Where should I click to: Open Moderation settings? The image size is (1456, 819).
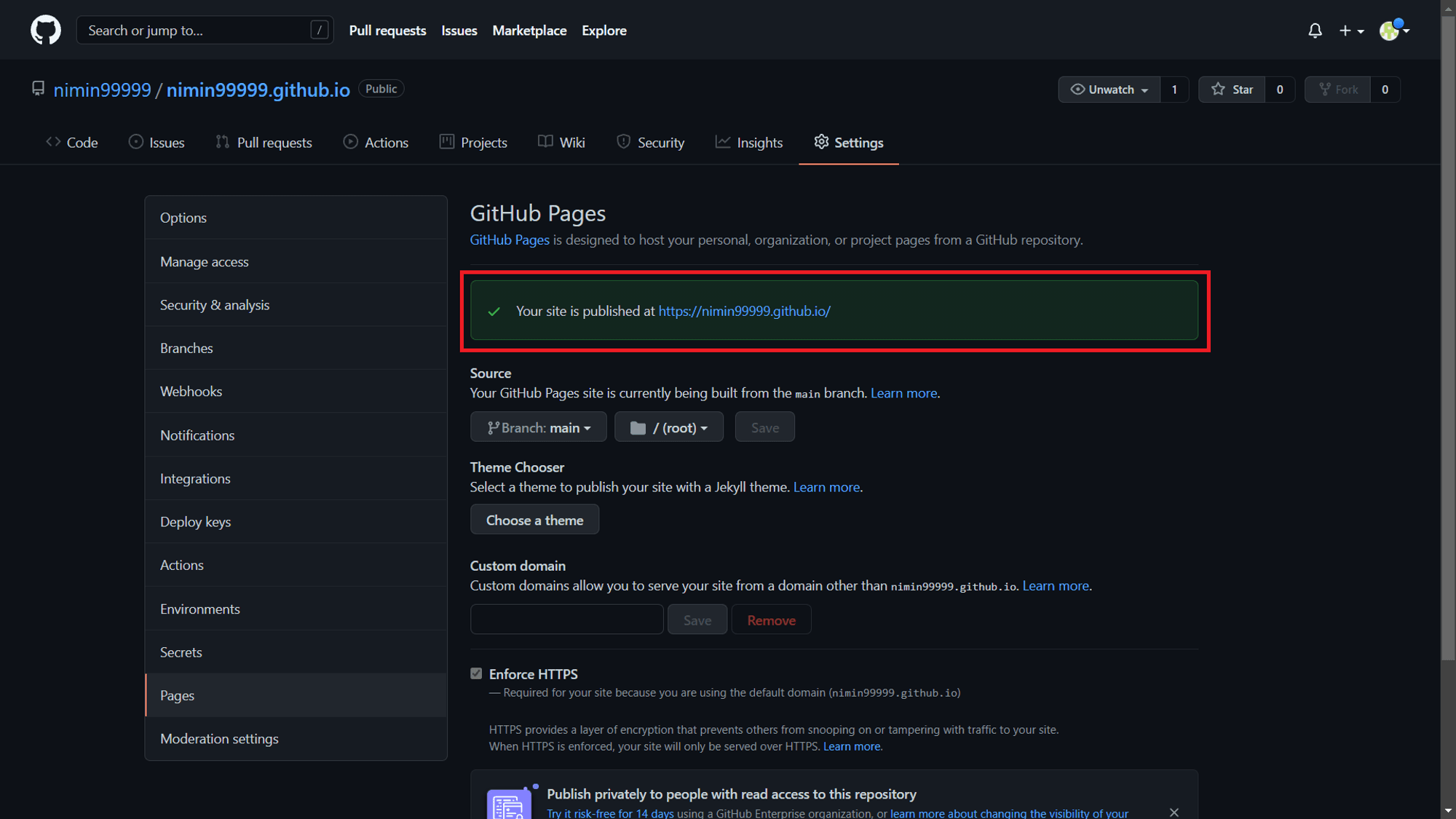click(296, 739)
